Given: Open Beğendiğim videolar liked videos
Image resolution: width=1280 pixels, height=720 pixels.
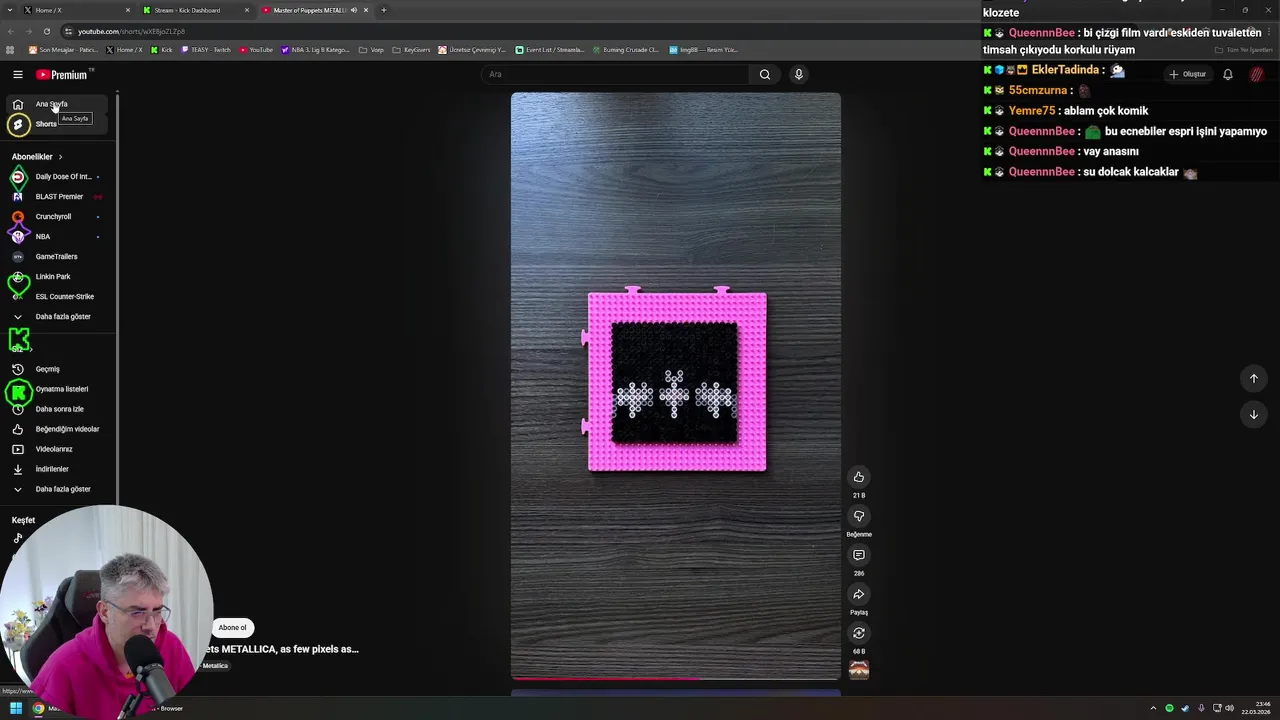Looking at the screenshot, I should point(57,429).
